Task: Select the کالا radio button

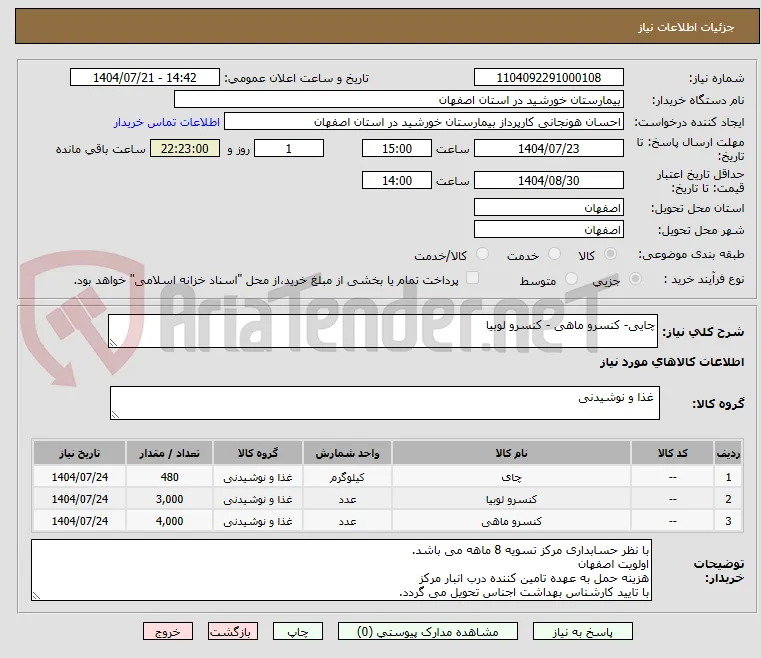Action: point(611,254)
